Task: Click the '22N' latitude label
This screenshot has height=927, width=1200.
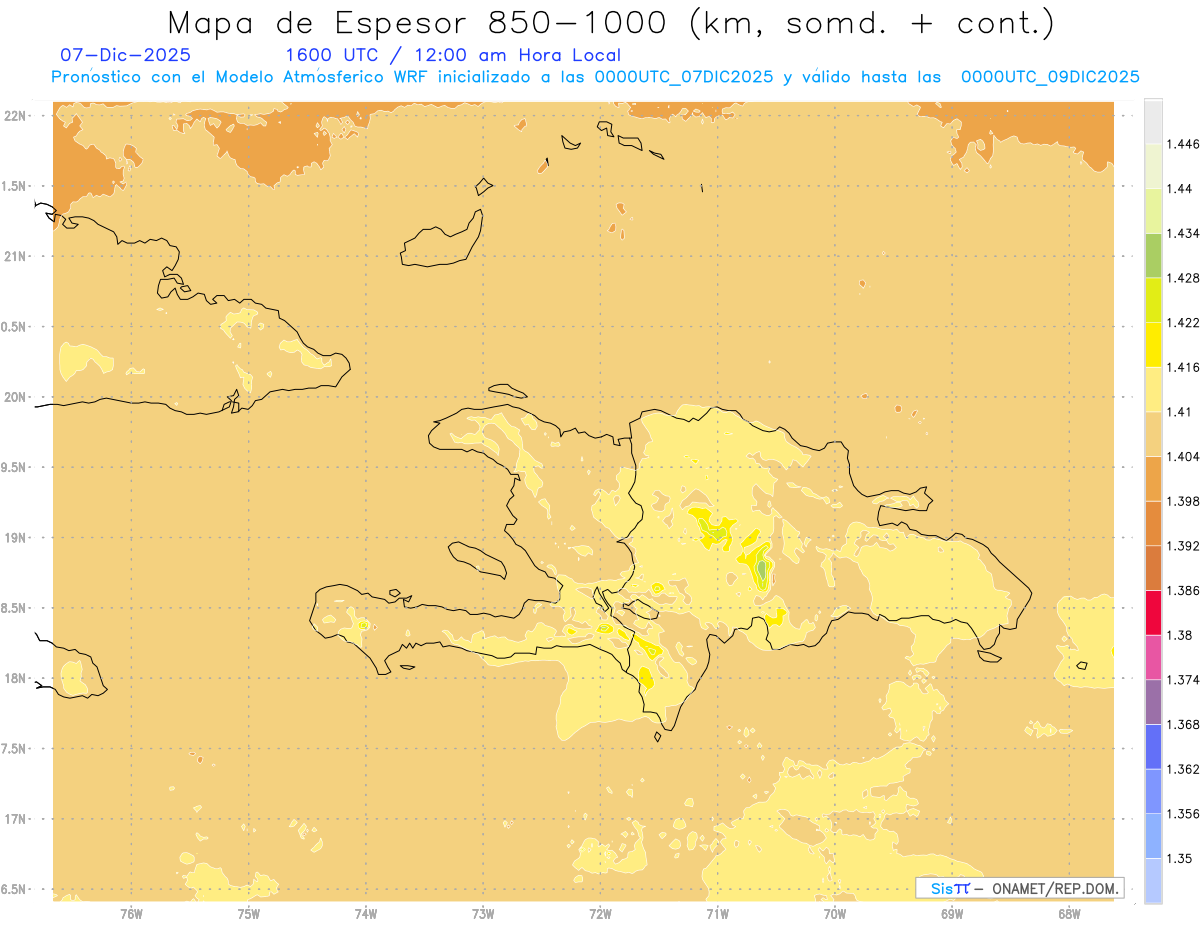Action: coord(16,116)
